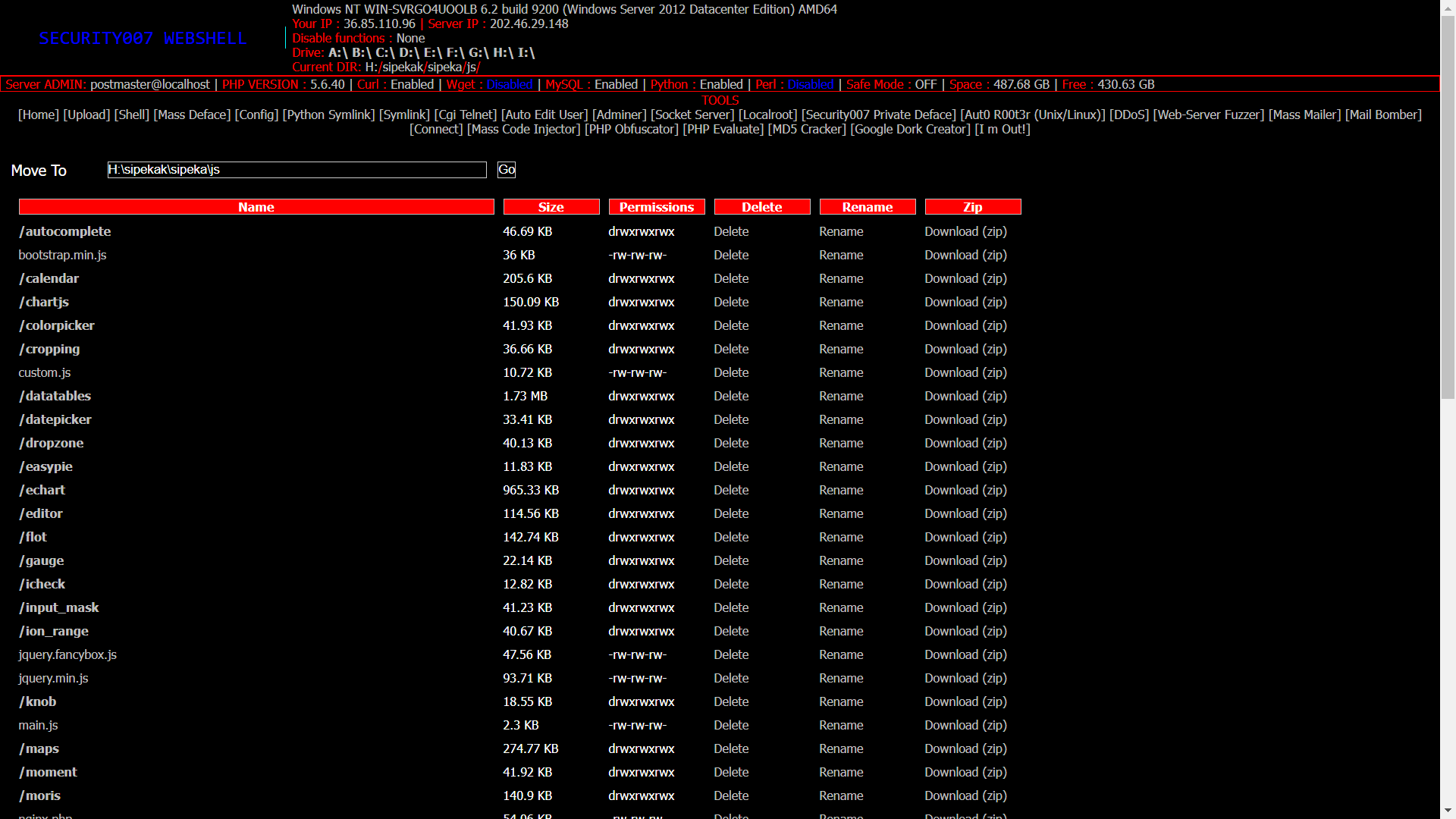The image size is (1456, 819).
Task: Open the [Python Symlink] tool
Action: (328, 115)
